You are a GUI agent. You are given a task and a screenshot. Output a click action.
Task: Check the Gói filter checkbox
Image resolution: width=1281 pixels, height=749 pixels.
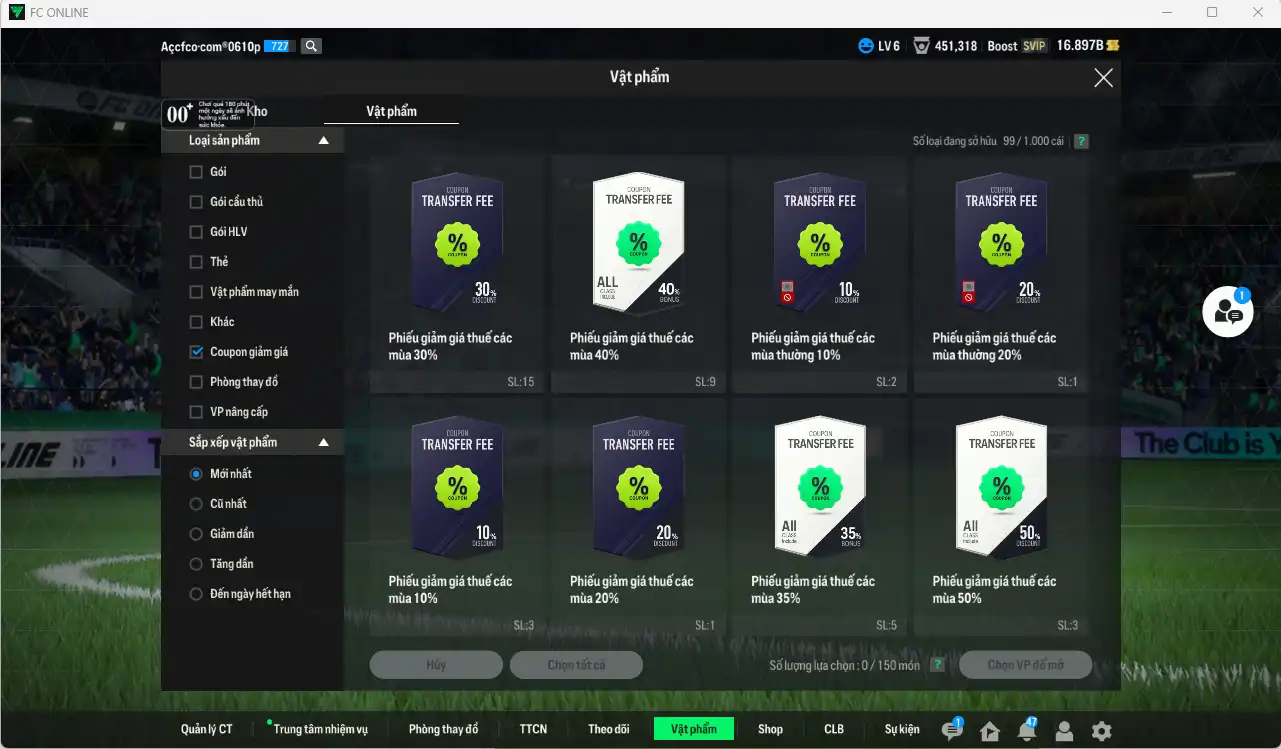[196, 172]
